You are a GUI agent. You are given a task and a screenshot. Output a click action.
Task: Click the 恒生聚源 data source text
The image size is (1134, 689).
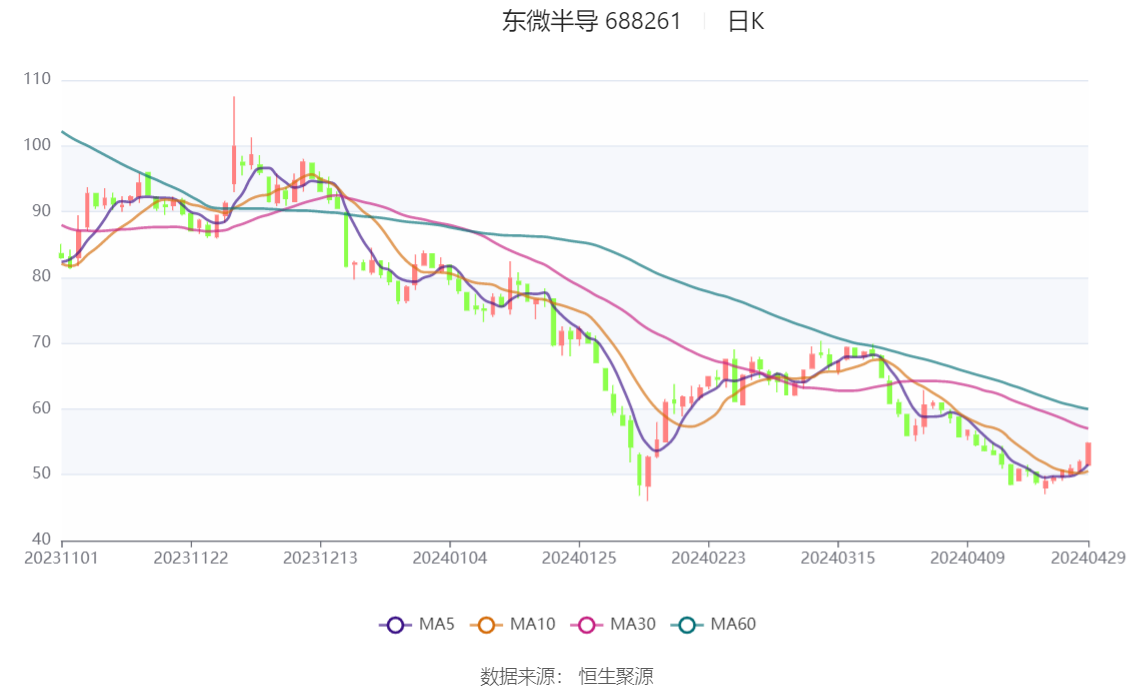pyautogui.click(x=616, y=677)
